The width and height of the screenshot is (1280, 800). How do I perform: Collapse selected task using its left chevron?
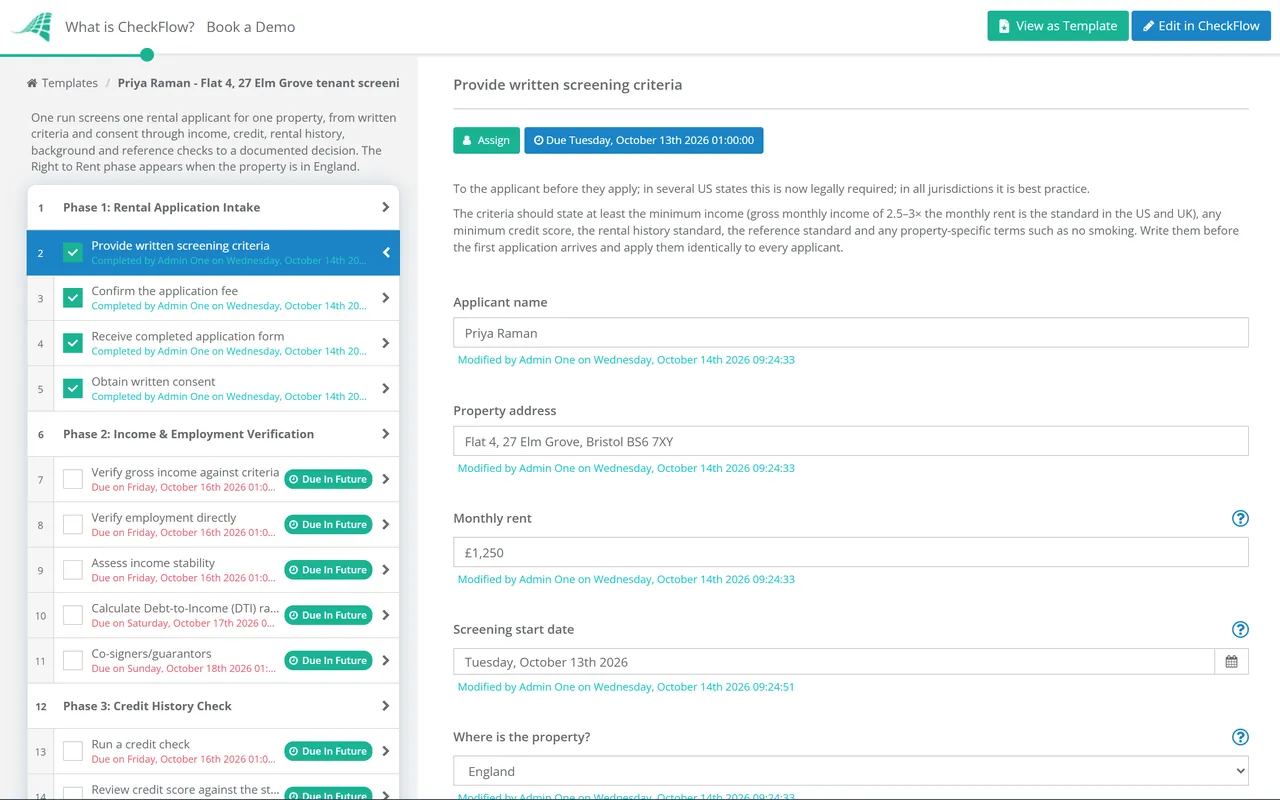(x=386, y=253)
